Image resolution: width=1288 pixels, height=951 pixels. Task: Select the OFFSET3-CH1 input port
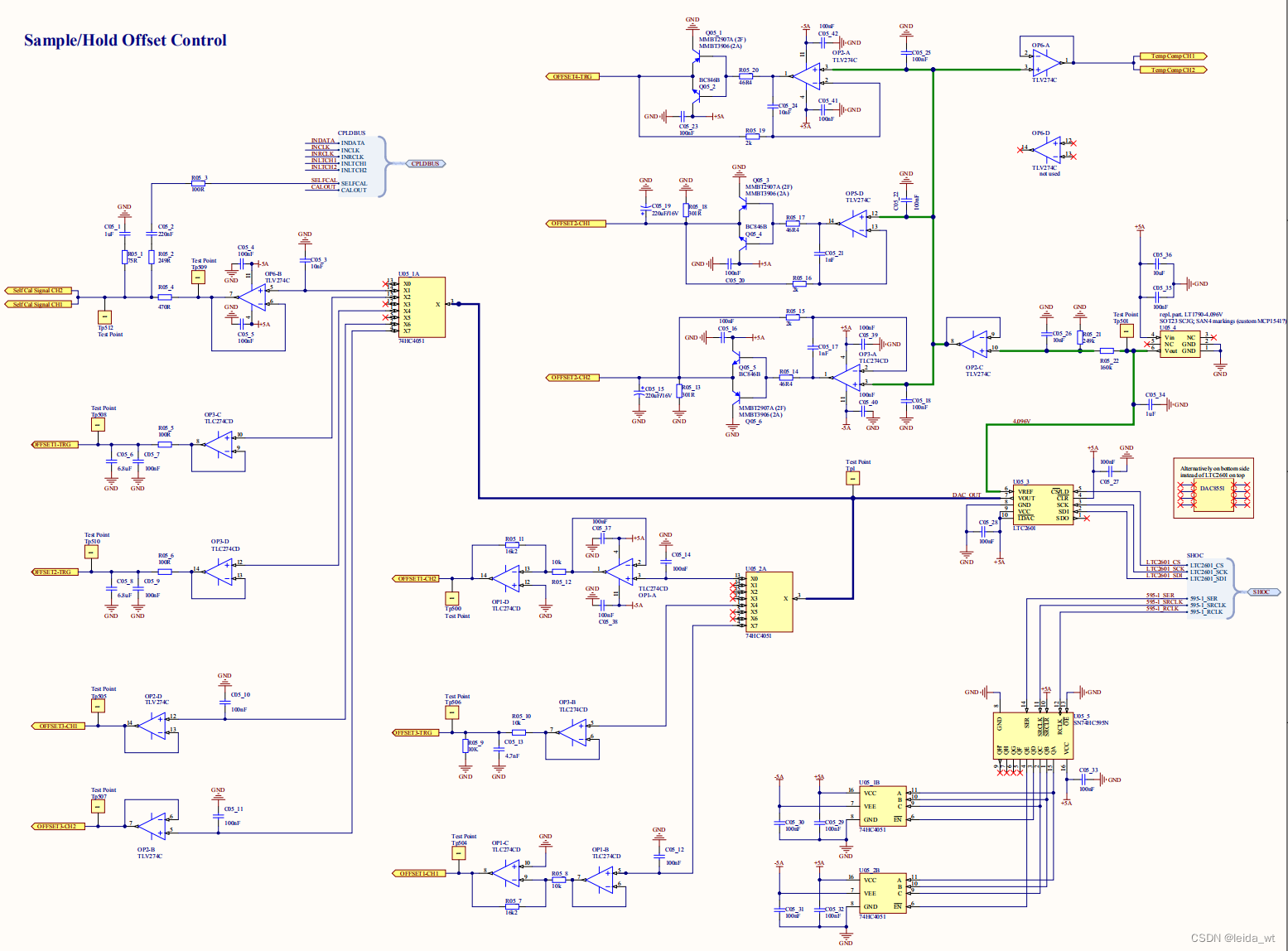point(58,727)
